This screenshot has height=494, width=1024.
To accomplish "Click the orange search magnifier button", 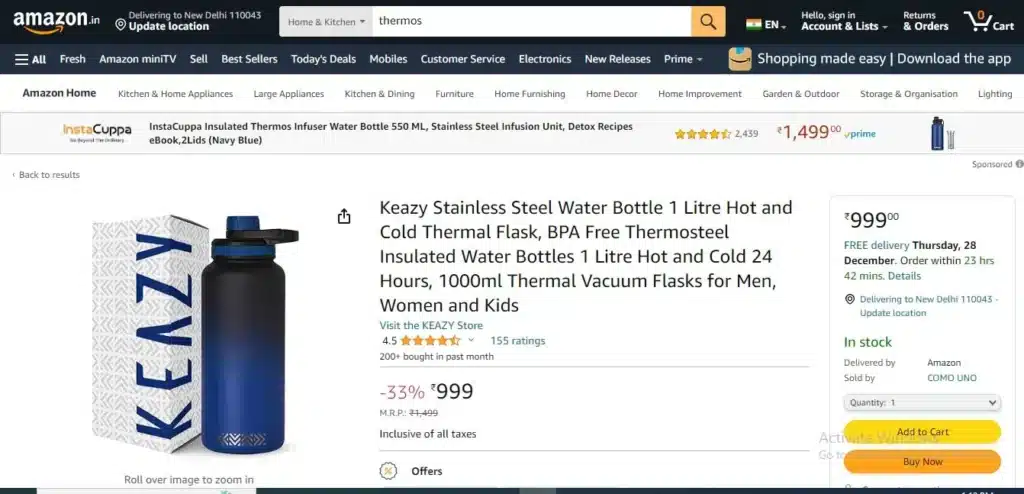I will pyautogui.click(x=708, y=22).
